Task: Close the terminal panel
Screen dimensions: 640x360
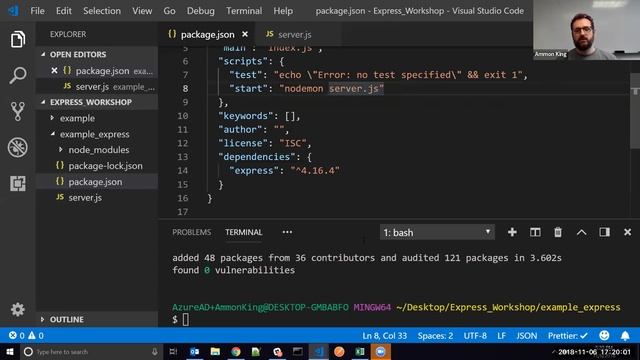Action: [627, 232]
